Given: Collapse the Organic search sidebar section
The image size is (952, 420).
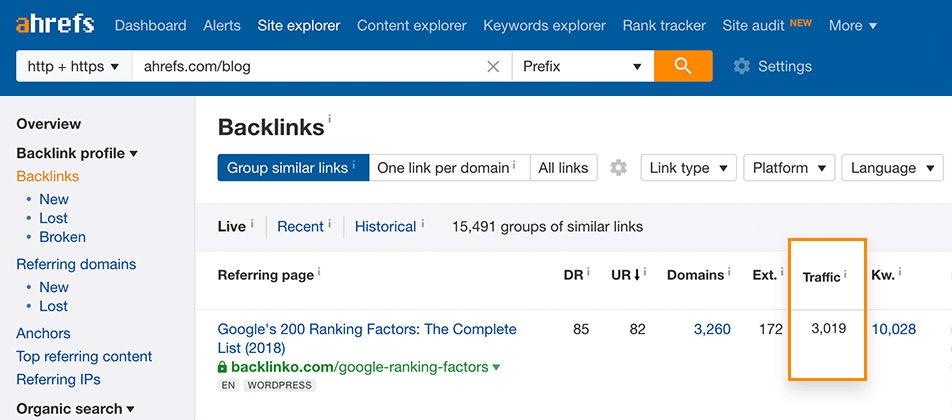Looking at the screenshot, I should coord(75,408).
